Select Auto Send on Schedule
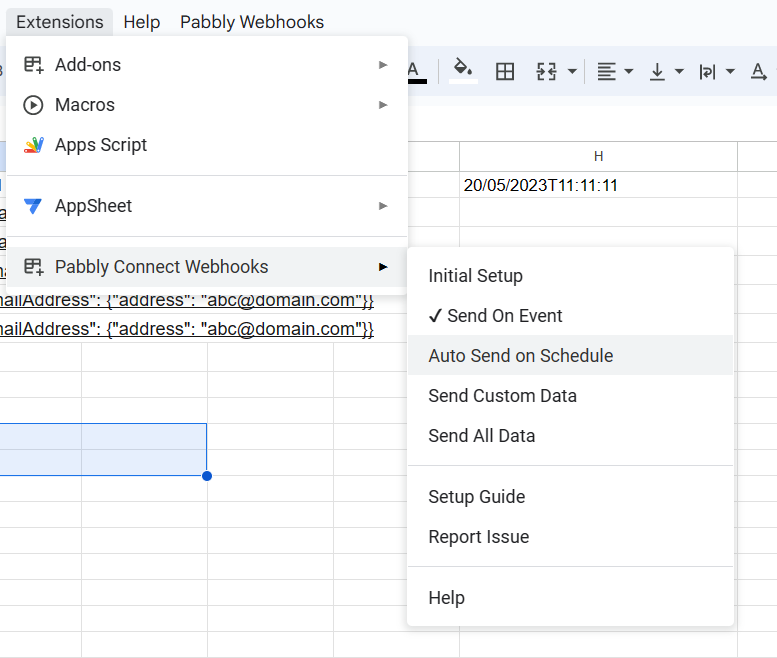 (x=520, y=356)
